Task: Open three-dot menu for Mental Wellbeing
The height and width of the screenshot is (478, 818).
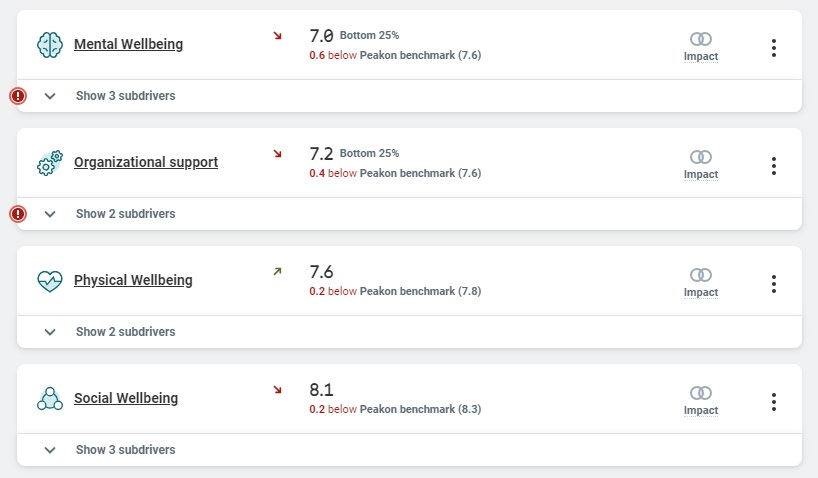Action: 774,48
